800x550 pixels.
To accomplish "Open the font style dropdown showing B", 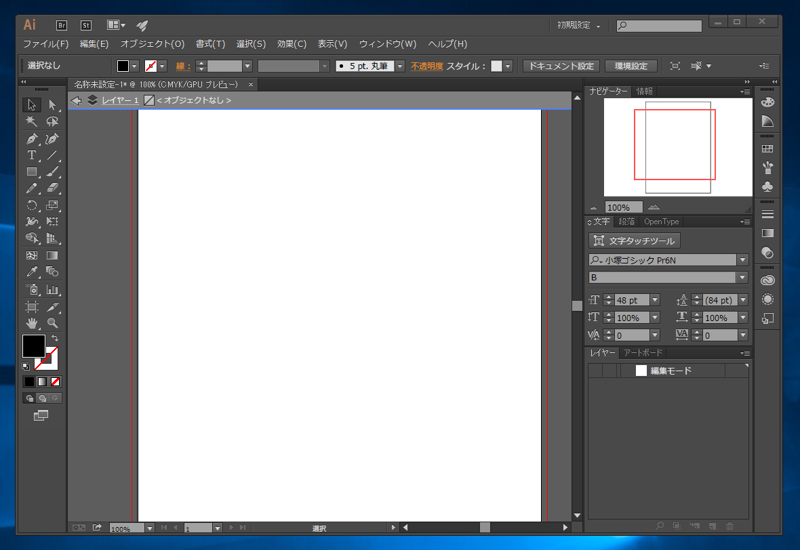I will pos(742,278).
